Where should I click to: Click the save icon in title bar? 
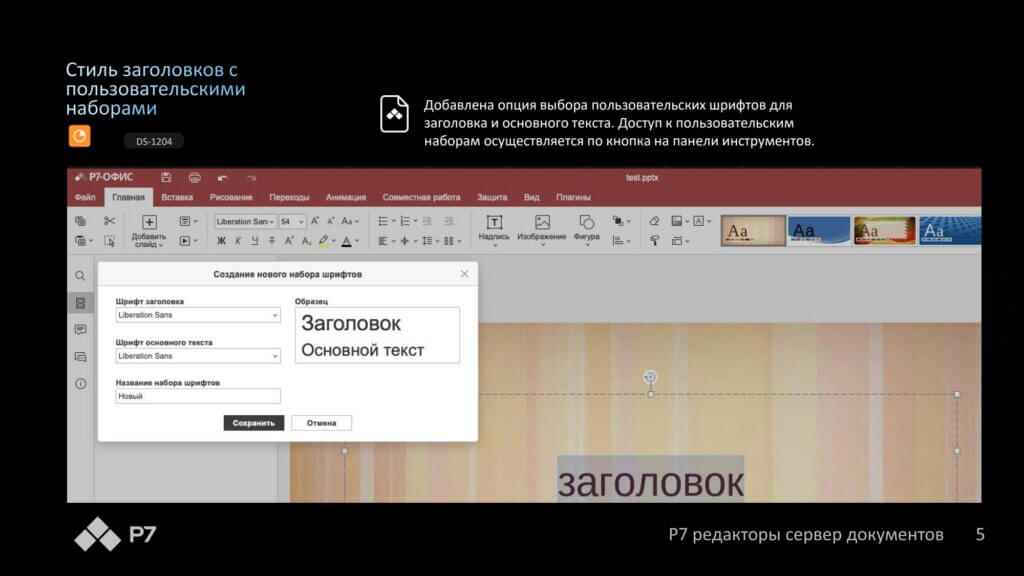165,177
